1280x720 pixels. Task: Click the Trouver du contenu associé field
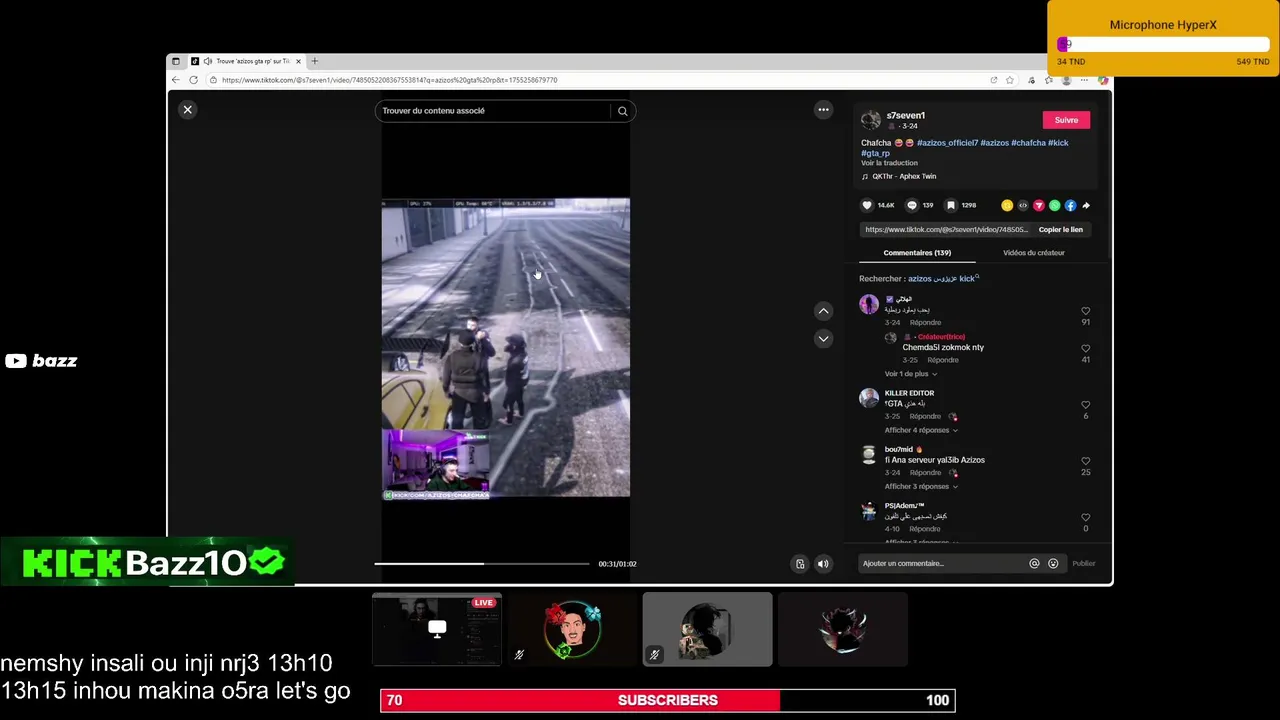[494, 111]
